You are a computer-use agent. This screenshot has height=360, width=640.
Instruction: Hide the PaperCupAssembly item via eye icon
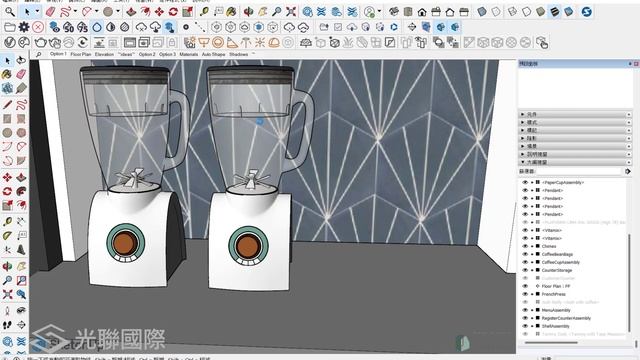pos(525,182)
